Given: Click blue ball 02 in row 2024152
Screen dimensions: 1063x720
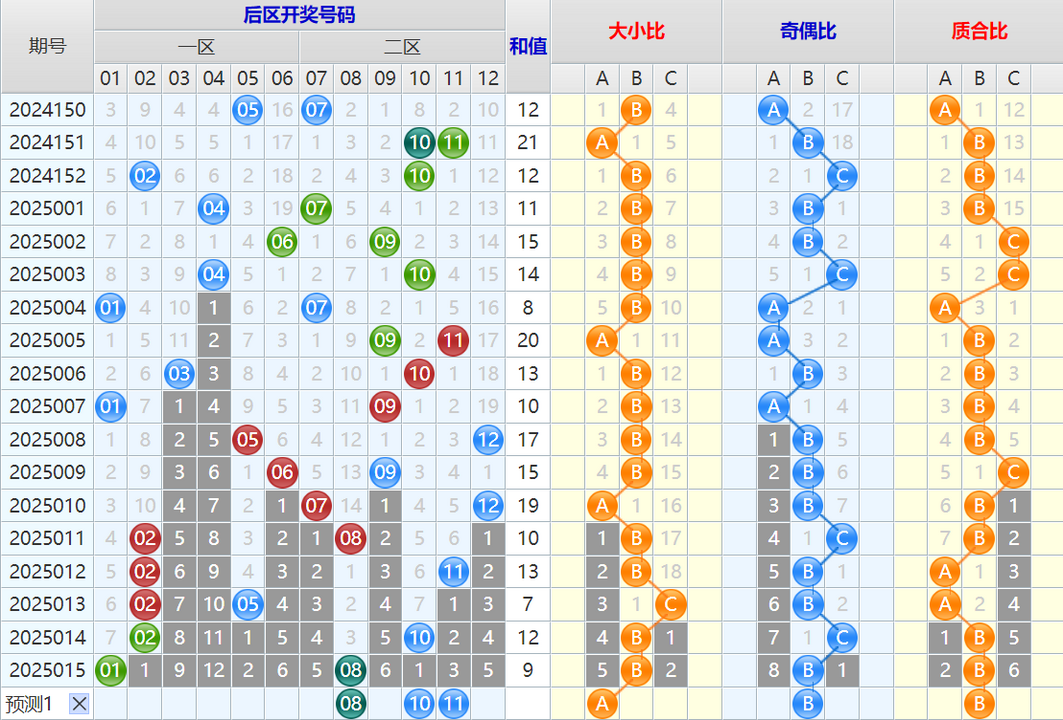Looking at the screenshot, I should click(x=145, y=176).
